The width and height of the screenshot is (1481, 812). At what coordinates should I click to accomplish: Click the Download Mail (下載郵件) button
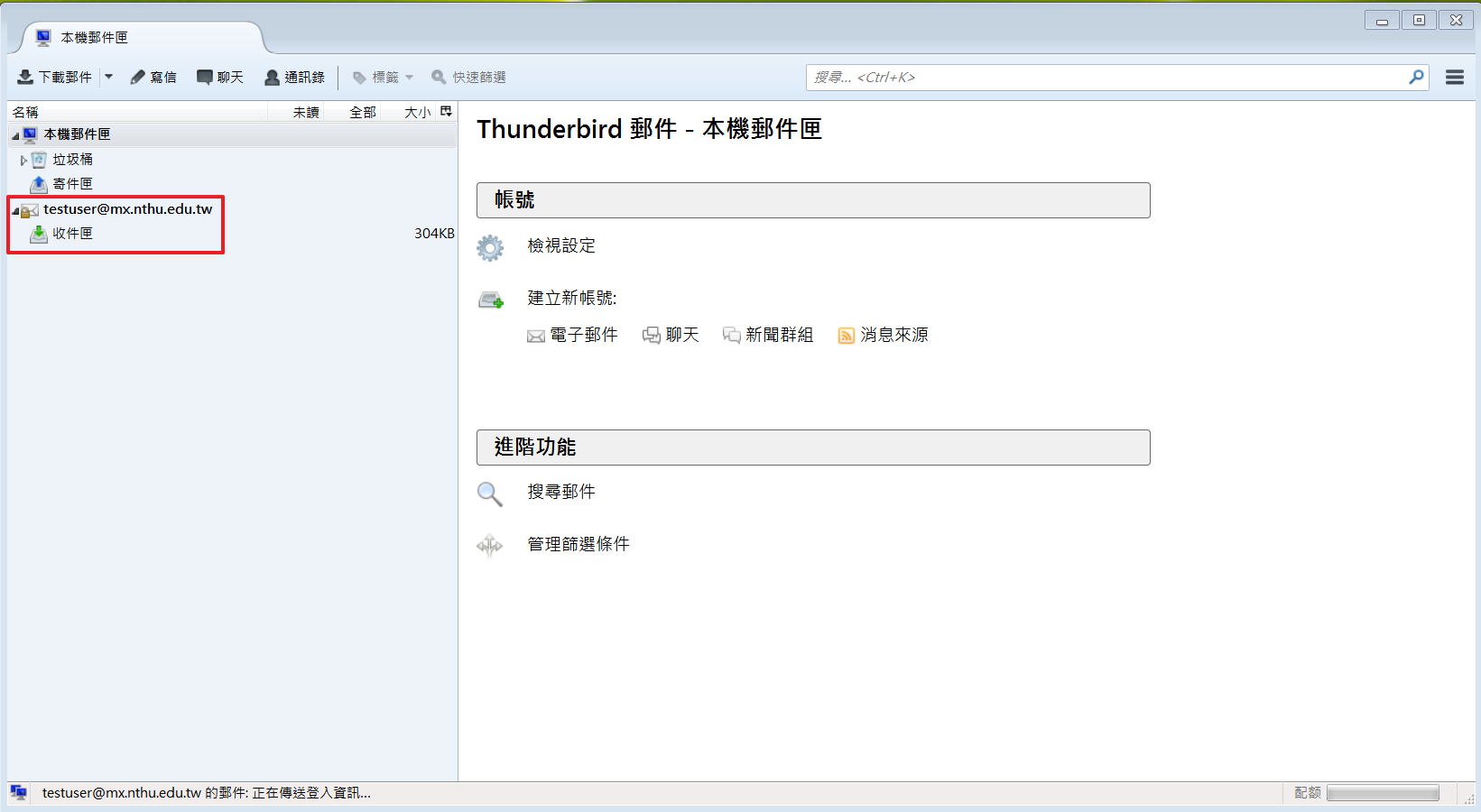click(56, 78)
